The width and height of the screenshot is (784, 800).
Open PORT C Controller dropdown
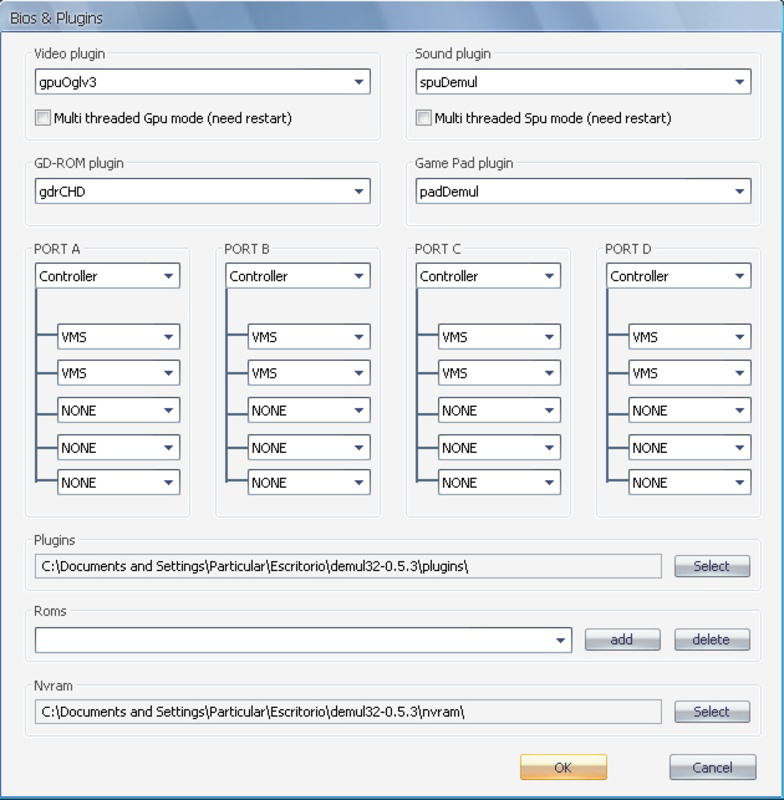click(x=488, y=276)
